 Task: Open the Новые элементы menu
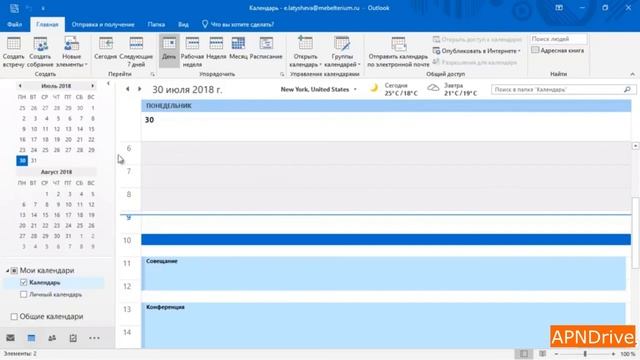pyautogui.click(x=71, y=52)
